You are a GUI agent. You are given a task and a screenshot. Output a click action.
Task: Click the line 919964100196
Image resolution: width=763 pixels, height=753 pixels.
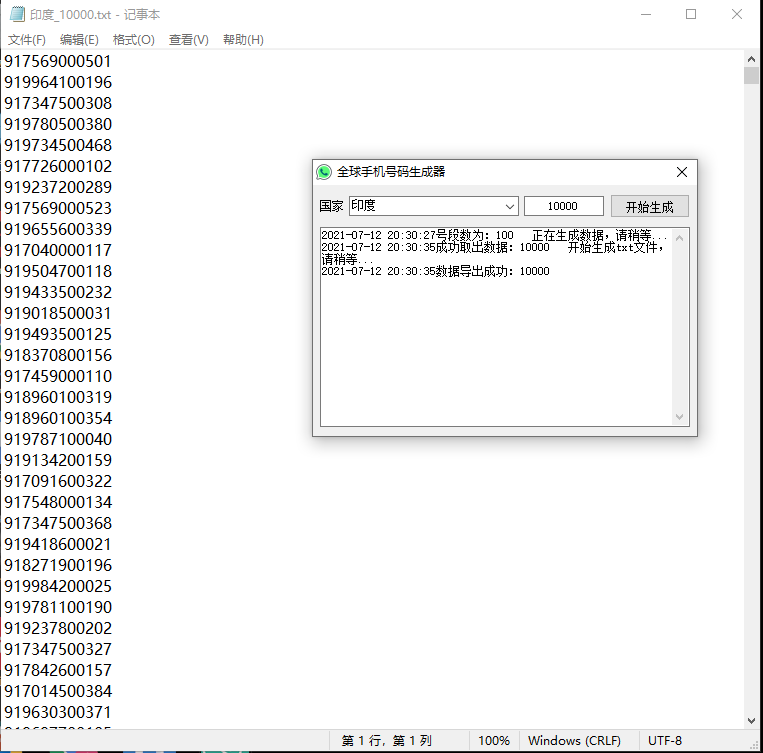(58, 82)
